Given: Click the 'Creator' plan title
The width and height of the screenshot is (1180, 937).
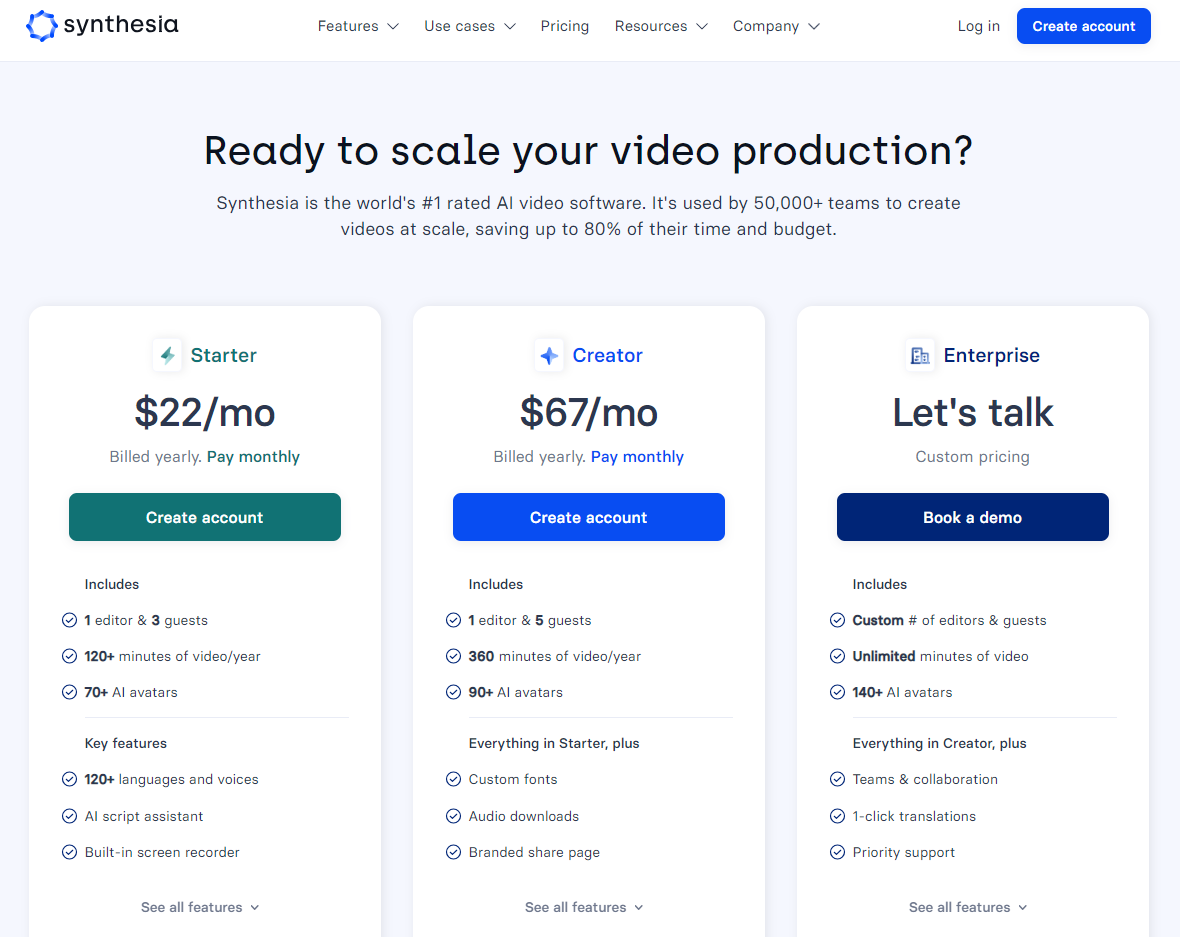Looking at the screenshot, I should (607, 355).
